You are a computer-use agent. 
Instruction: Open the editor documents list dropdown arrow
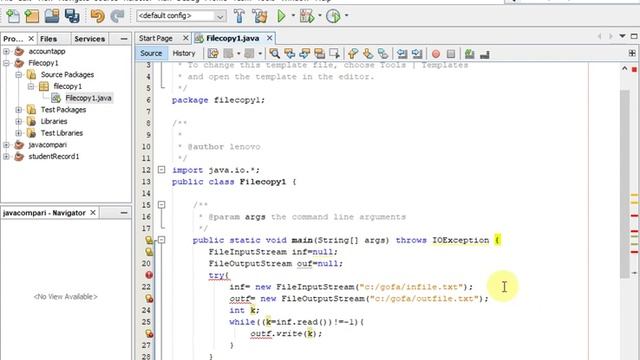tap(622, 36)
